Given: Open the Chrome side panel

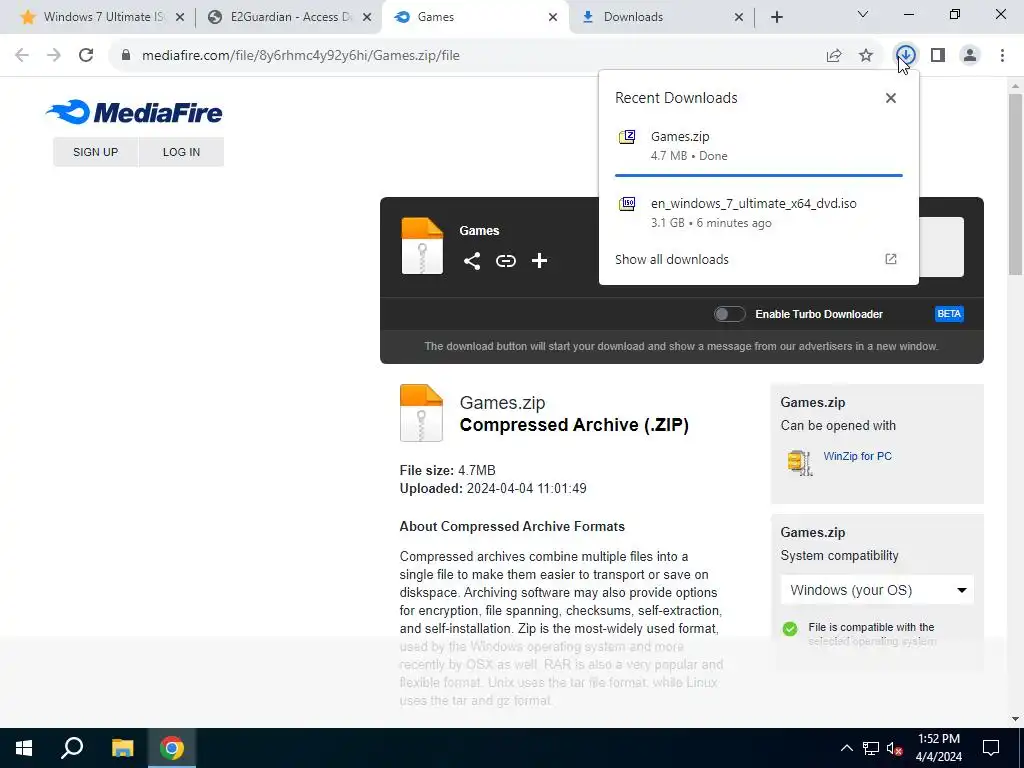Looking at the screenshot, I should (938, 56).
